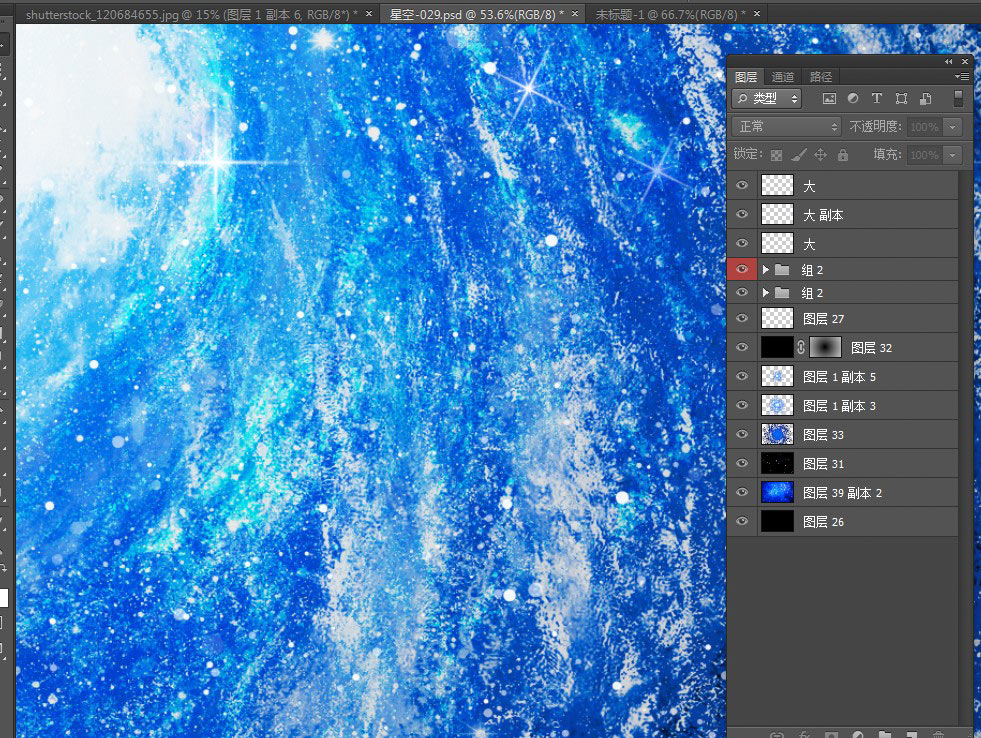
Task: Switch to the 通道 channels tab
Action: click(783, 76)
